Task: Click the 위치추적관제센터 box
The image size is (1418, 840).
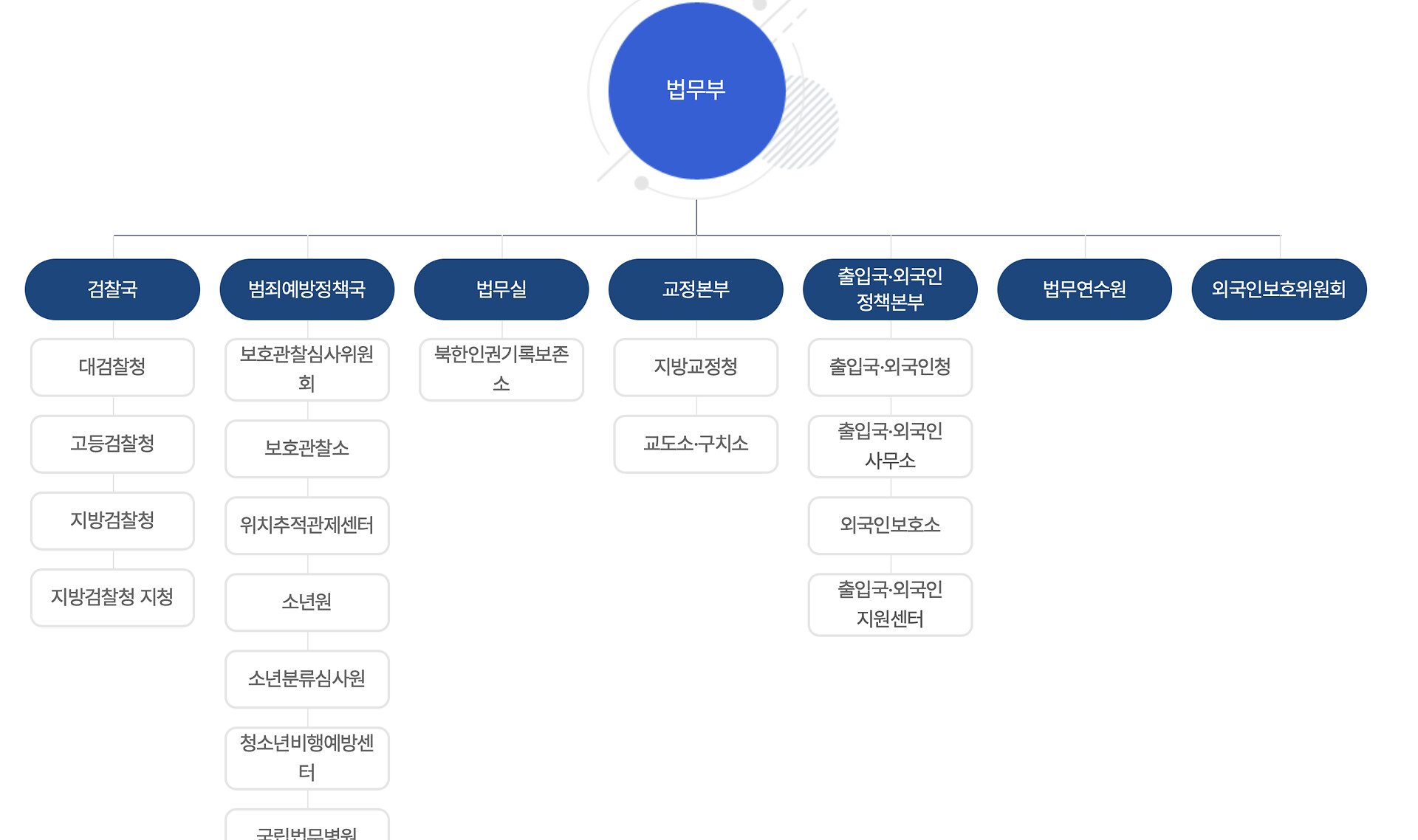Action: tap(306, 526)
